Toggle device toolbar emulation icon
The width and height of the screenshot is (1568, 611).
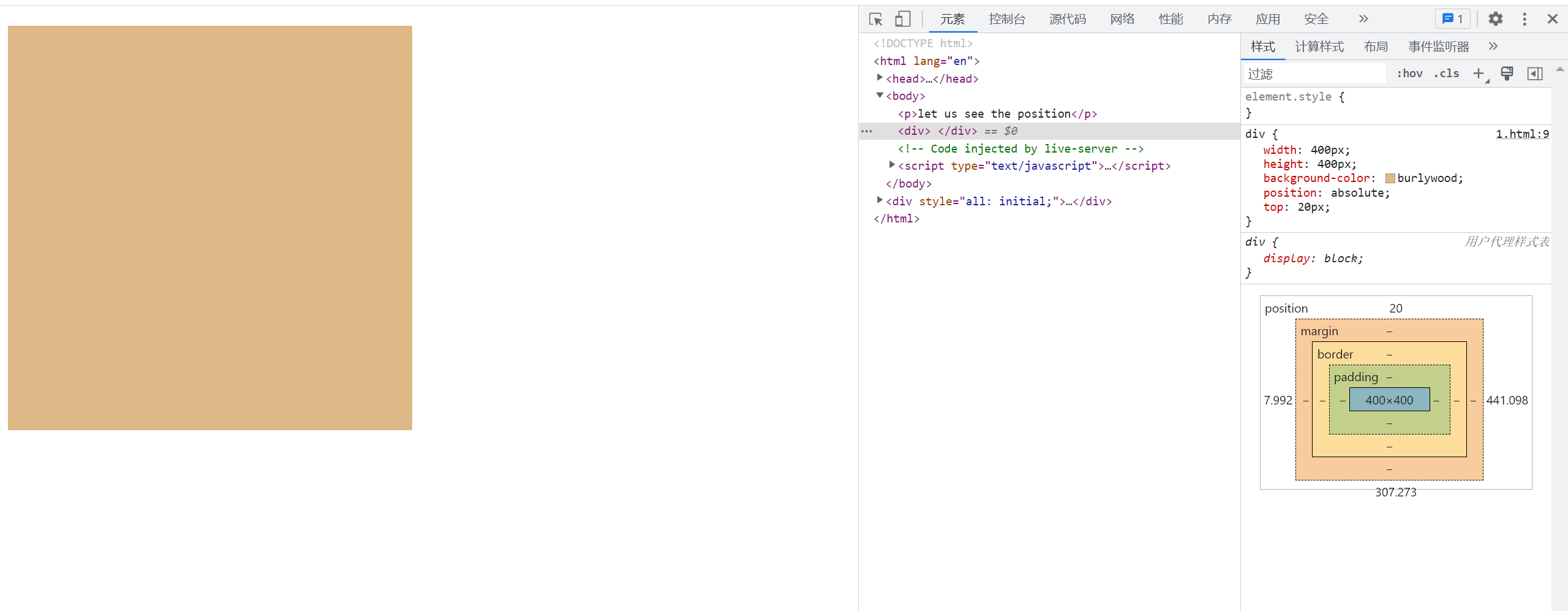pos(903,19)
